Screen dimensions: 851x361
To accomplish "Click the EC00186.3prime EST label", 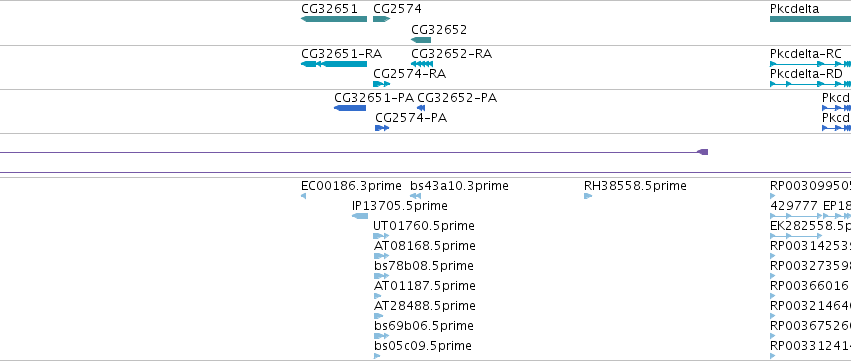I will click(x=351, y=186).
